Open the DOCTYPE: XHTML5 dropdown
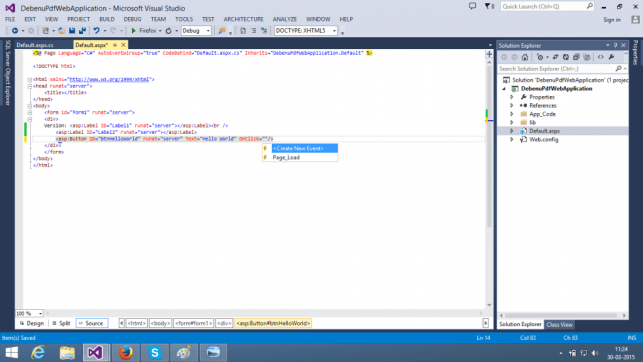The image size is (643, 362). tap(306, 31)
